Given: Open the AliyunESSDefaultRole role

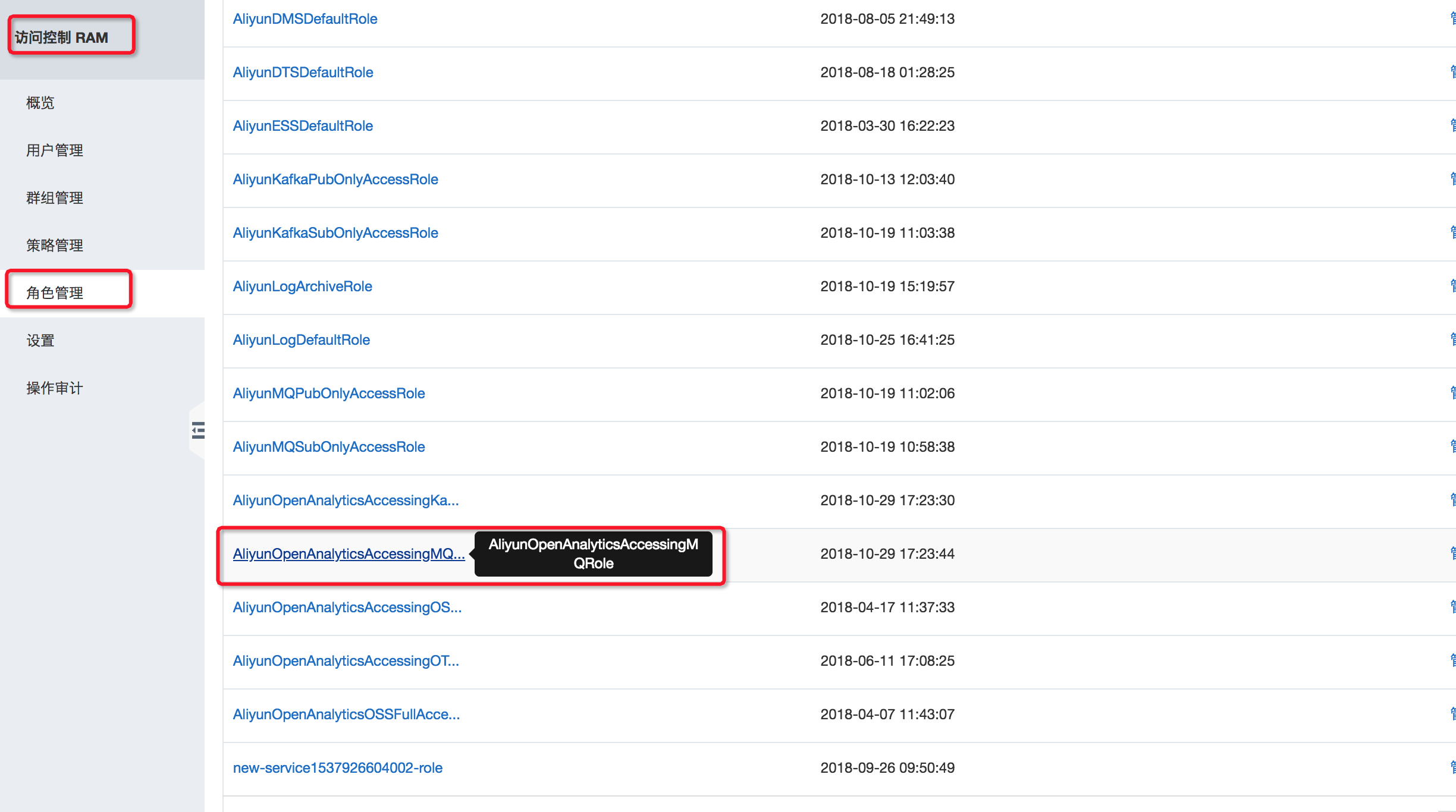Looking at the screenshot, I should point(303,126).
